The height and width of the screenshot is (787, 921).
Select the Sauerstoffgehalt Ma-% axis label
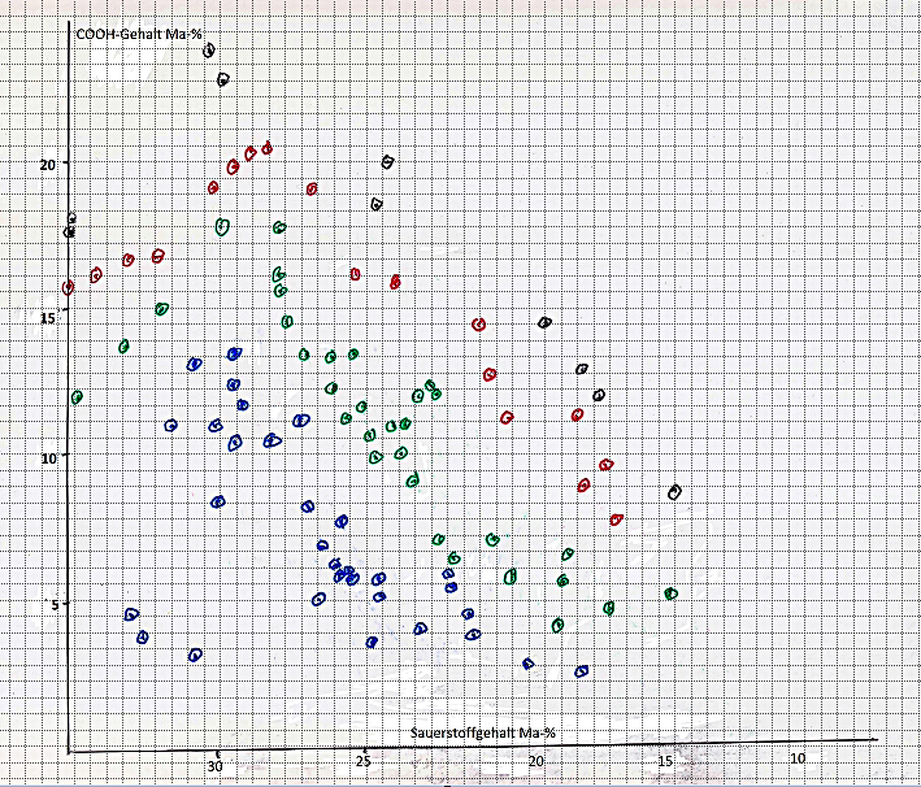[x=482, y=733]
